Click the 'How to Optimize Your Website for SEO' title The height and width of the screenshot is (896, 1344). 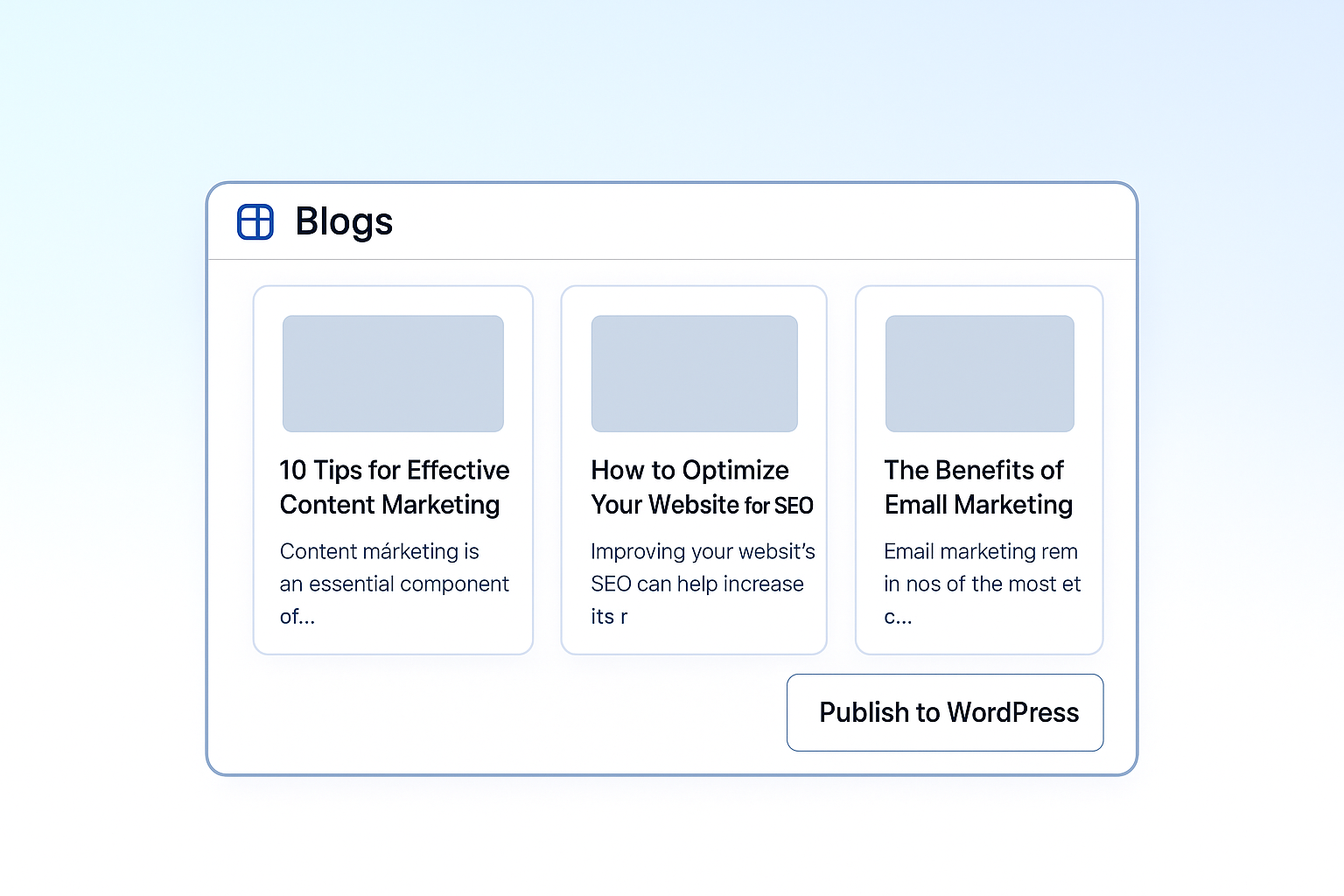702,487
